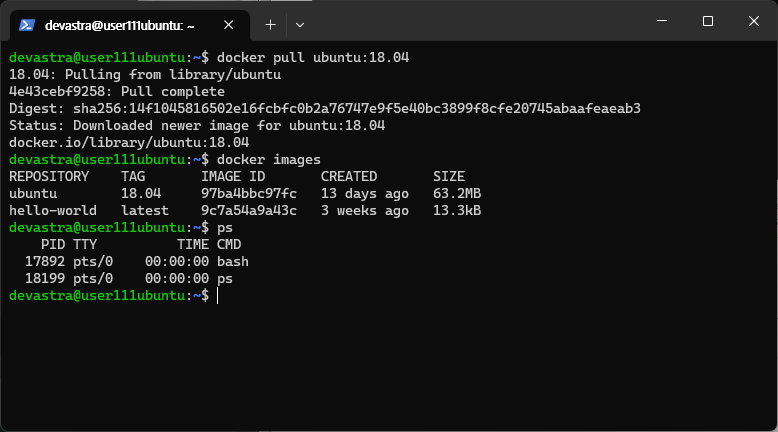
Task: Click pts/0 in the 17892 row
Action: pyautogui.click(x=93, y=261)
